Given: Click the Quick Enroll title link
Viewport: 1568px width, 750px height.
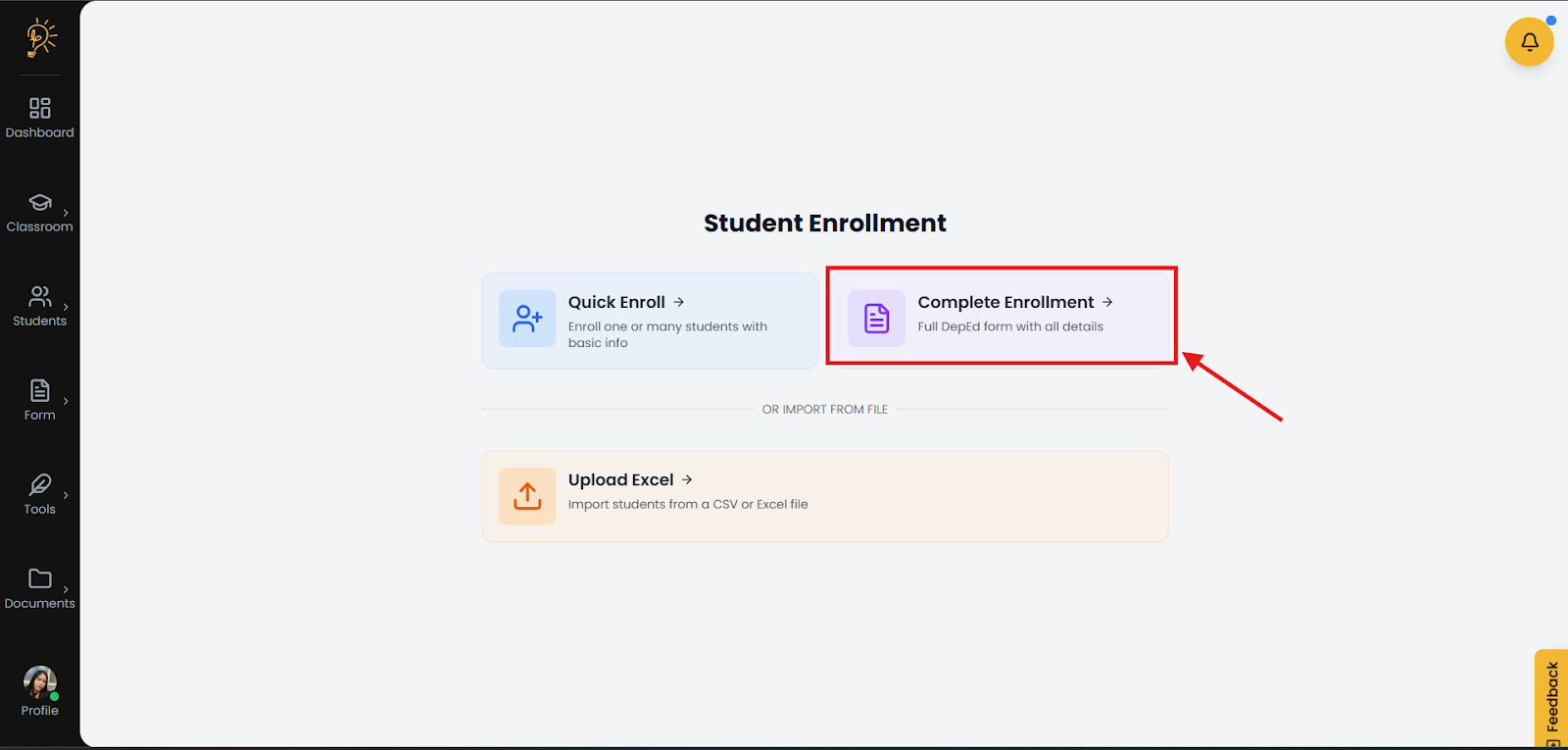Looking at the screenshot, I should [x=616, y=302].
